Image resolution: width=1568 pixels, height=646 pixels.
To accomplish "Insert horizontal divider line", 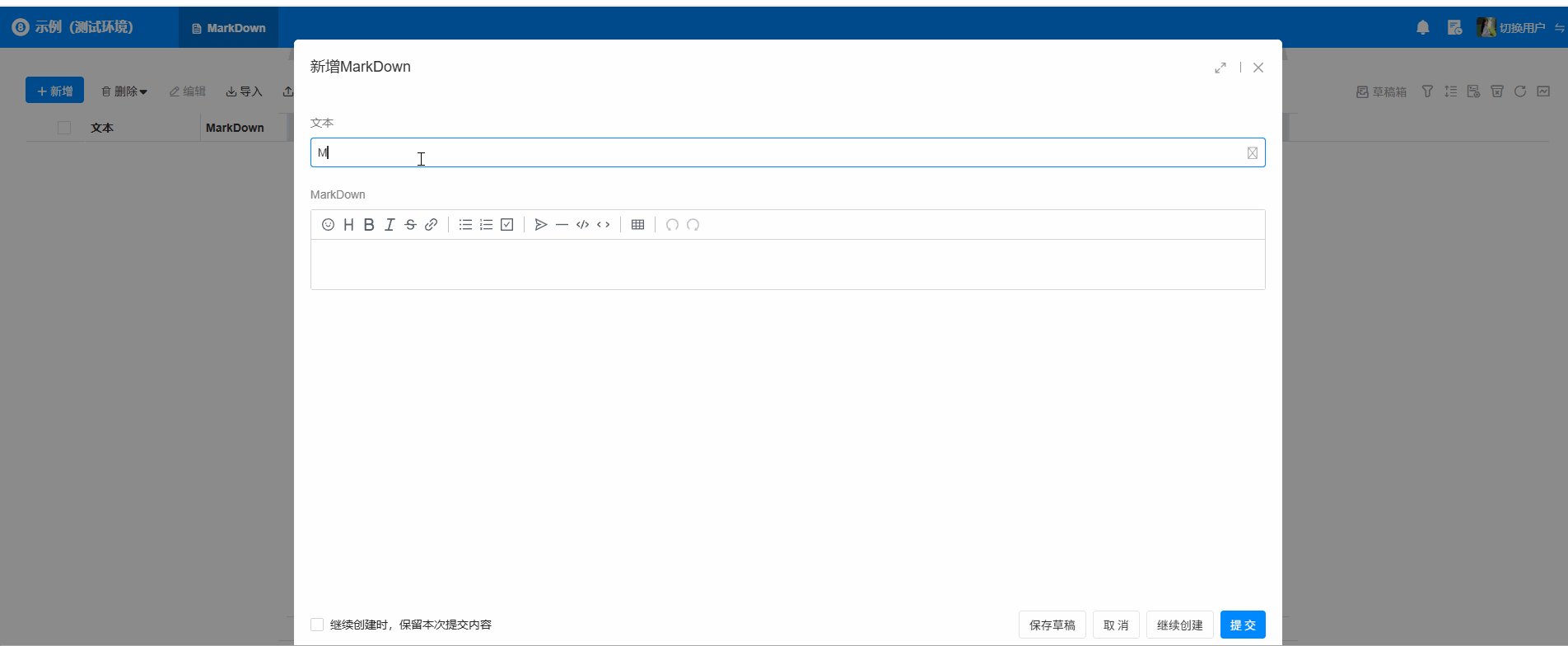I will [x=562, y=225].
